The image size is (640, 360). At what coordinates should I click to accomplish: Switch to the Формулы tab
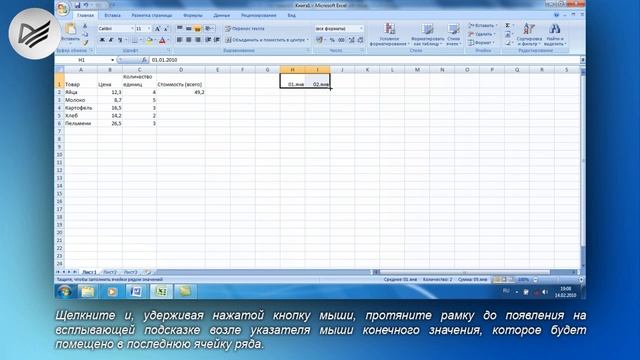coord(193,16)
